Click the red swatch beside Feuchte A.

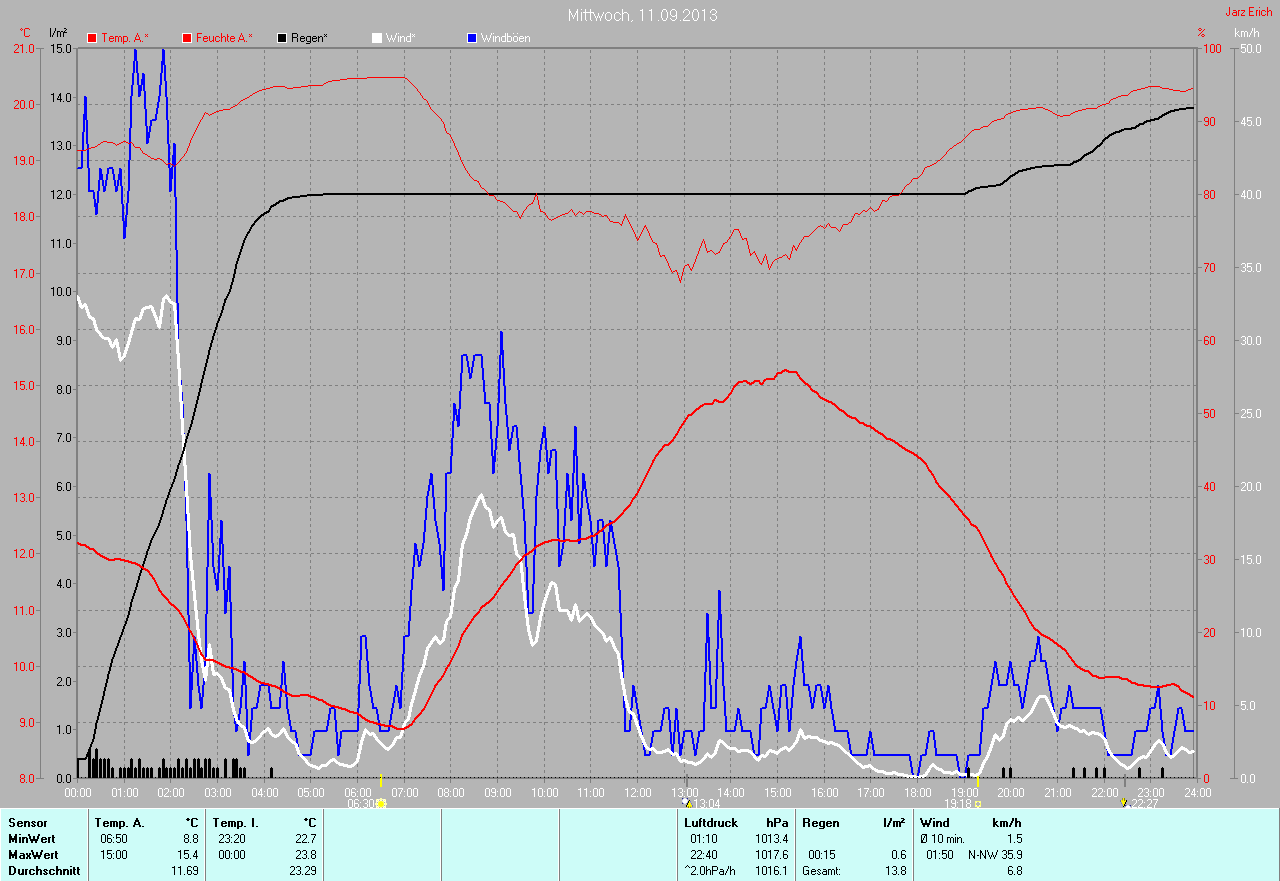click(x=187, y=38)
